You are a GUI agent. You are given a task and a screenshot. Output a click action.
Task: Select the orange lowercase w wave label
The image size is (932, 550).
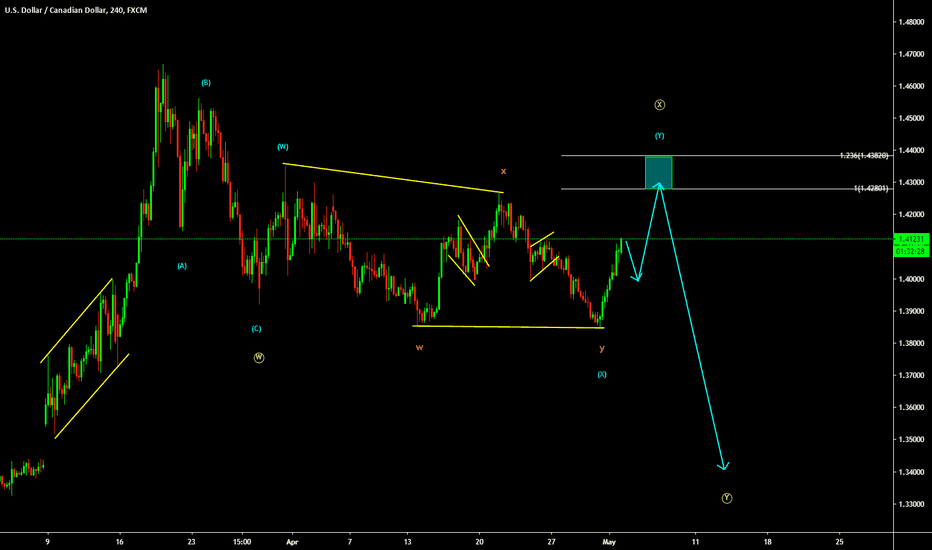click(x=420, y=347)
